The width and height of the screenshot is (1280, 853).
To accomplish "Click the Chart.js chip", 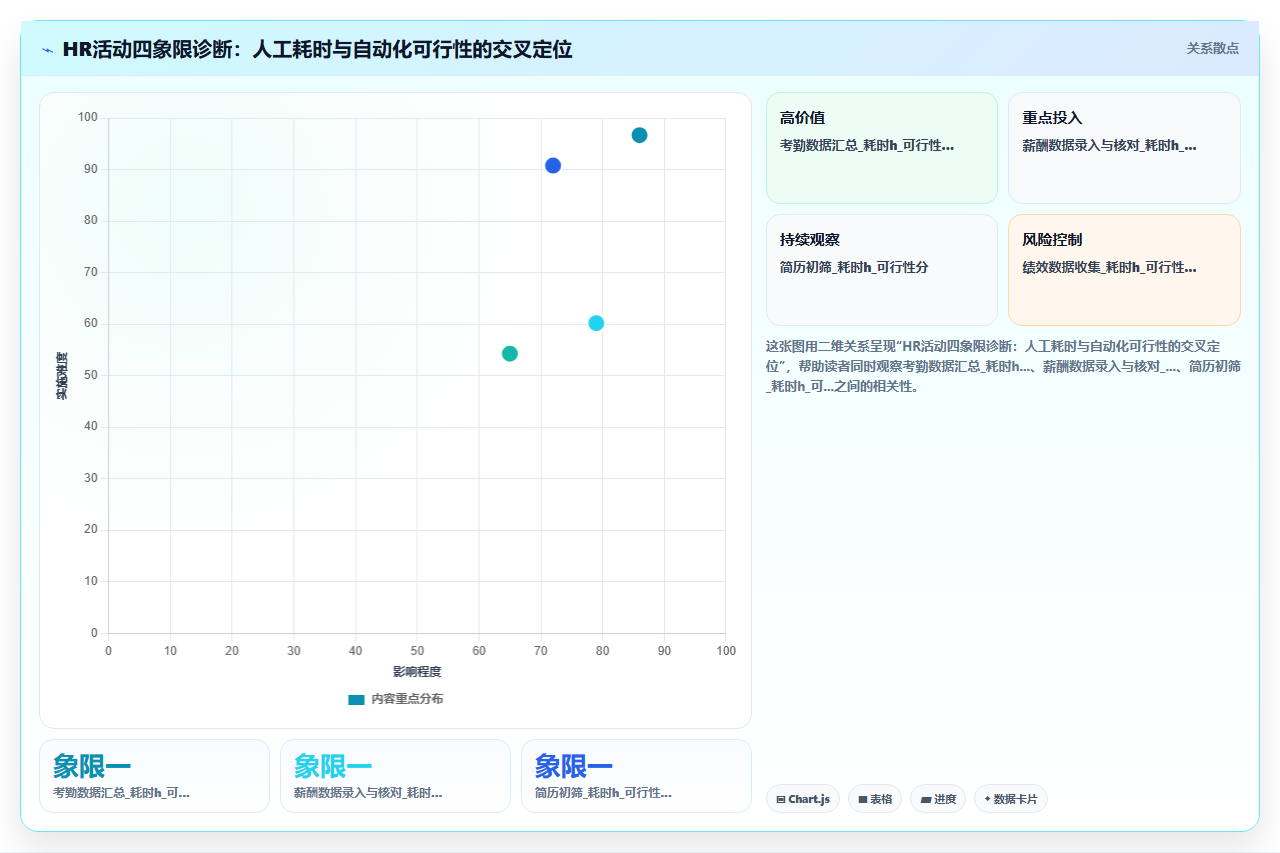I will [803, 799].
